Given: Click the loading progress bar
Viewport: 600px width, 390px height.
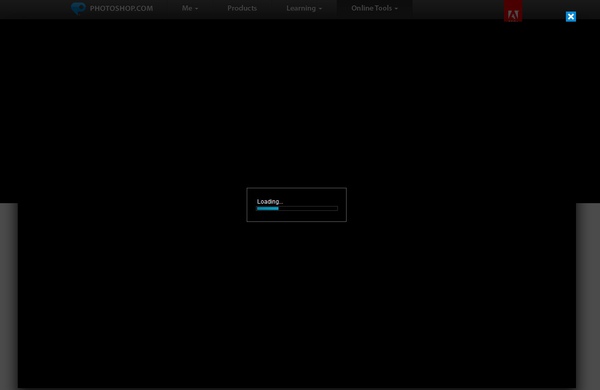Looking at the screenshot, I should [297, 209].
